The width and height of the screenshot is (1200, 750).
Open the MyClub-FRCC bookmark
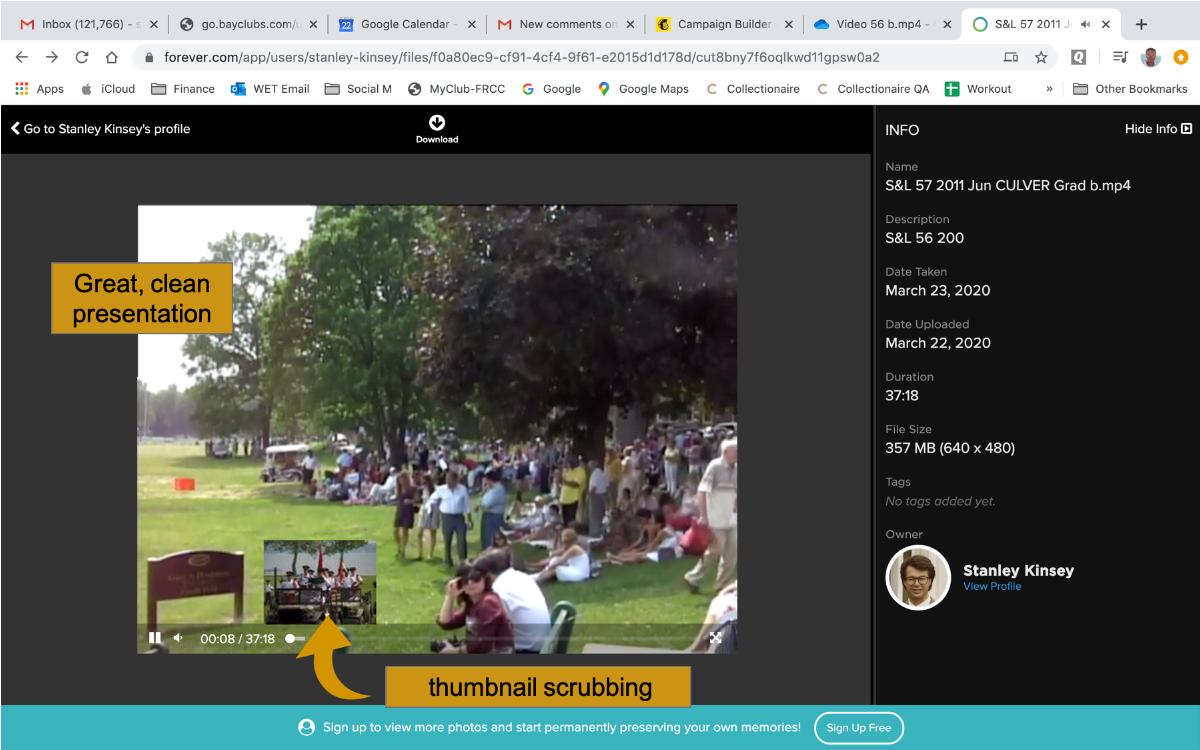pyautogui.click(x=457, y=89)
